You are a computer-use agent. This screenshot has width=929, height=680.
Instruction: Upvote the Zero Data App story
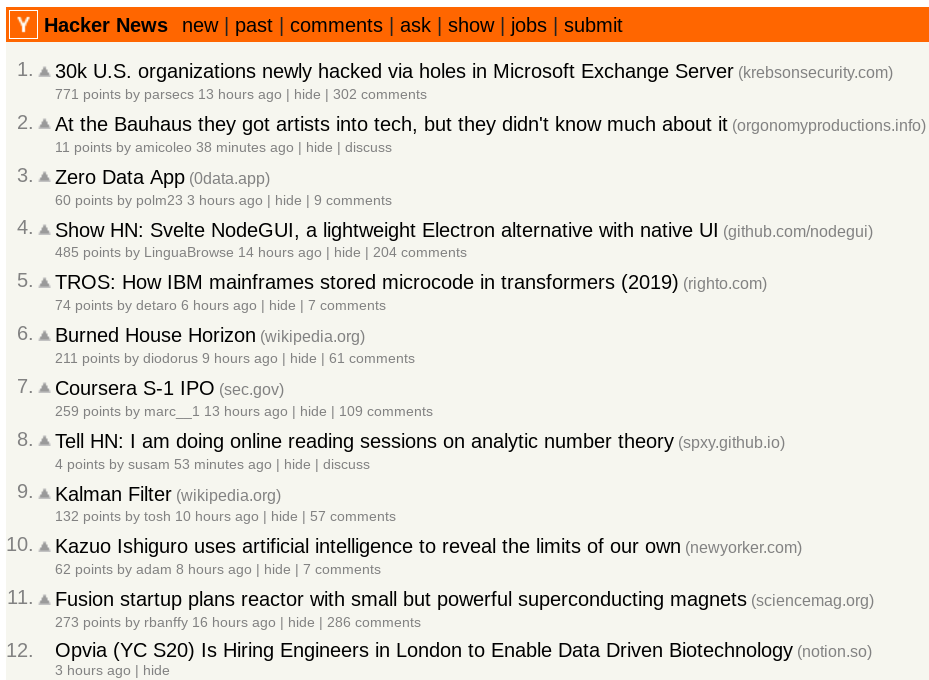(44, 177)
